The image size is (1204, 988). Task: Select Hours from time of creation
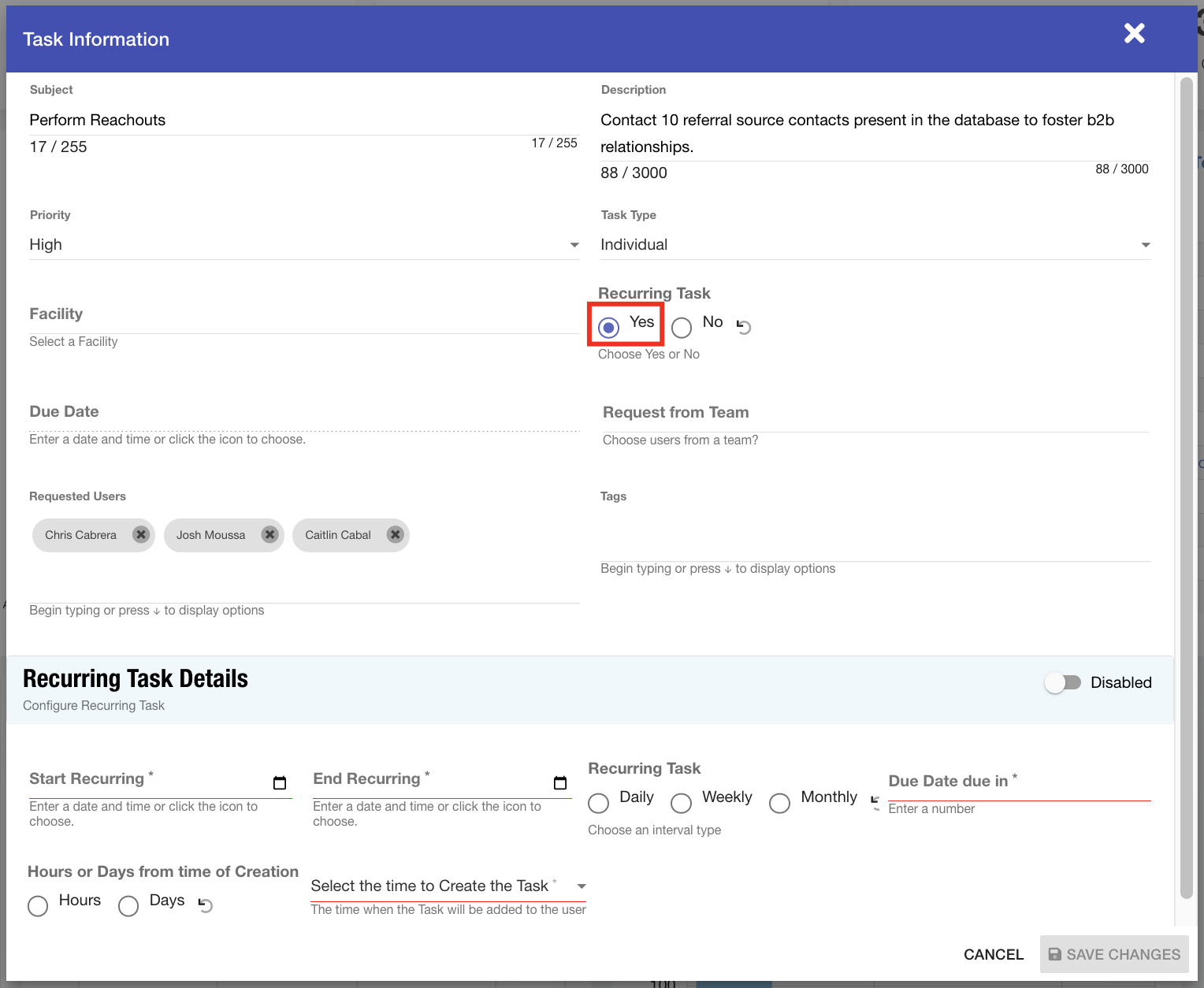(x=38, y=906)
